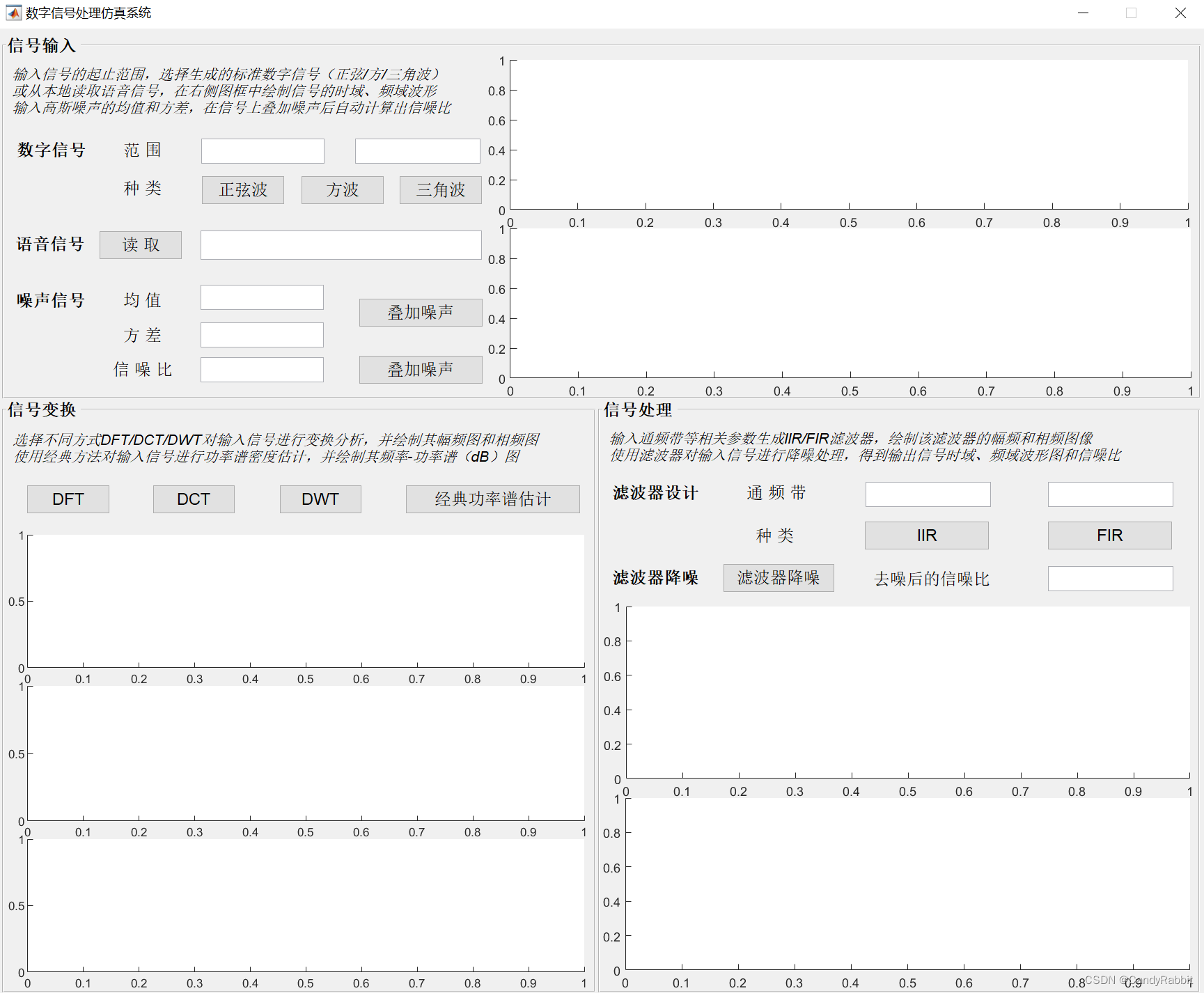Click the 读取 button to load voice signal
Image resolution: width=1204 pixels, height=993 pixels.
pos(140,244)
